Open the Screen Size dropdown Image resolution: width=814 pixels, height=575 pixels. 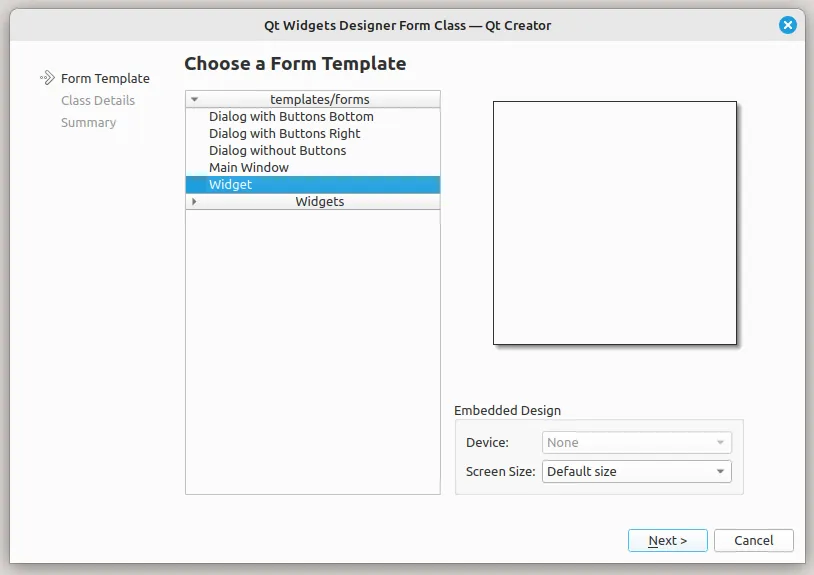[636, 472]
